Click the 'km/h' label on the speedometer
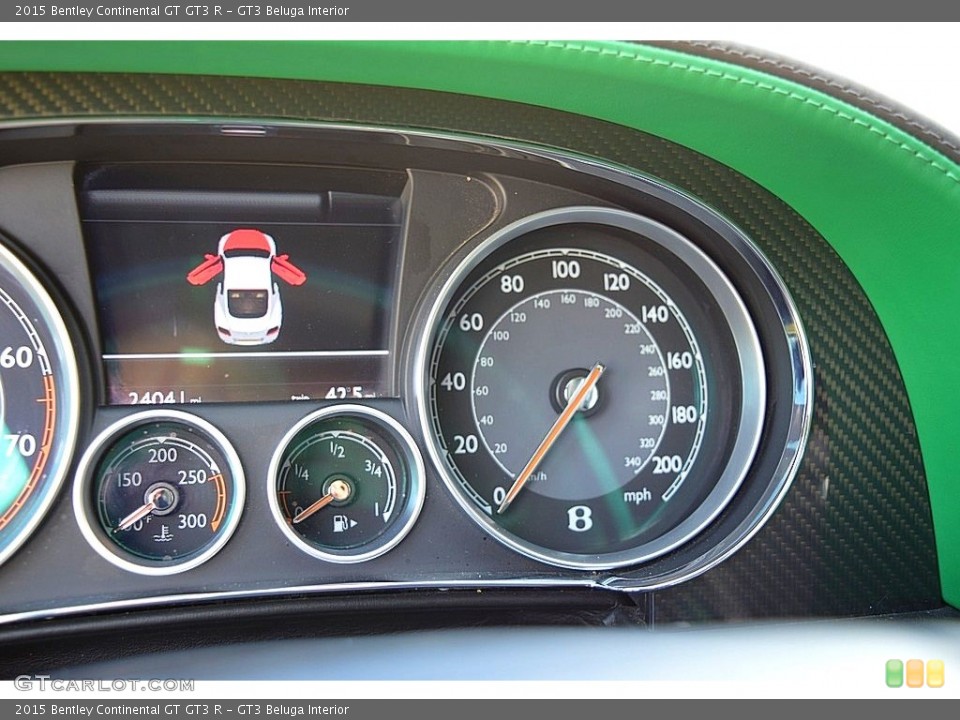This screenshot has height=720, width=960. (x=536, y=476)
